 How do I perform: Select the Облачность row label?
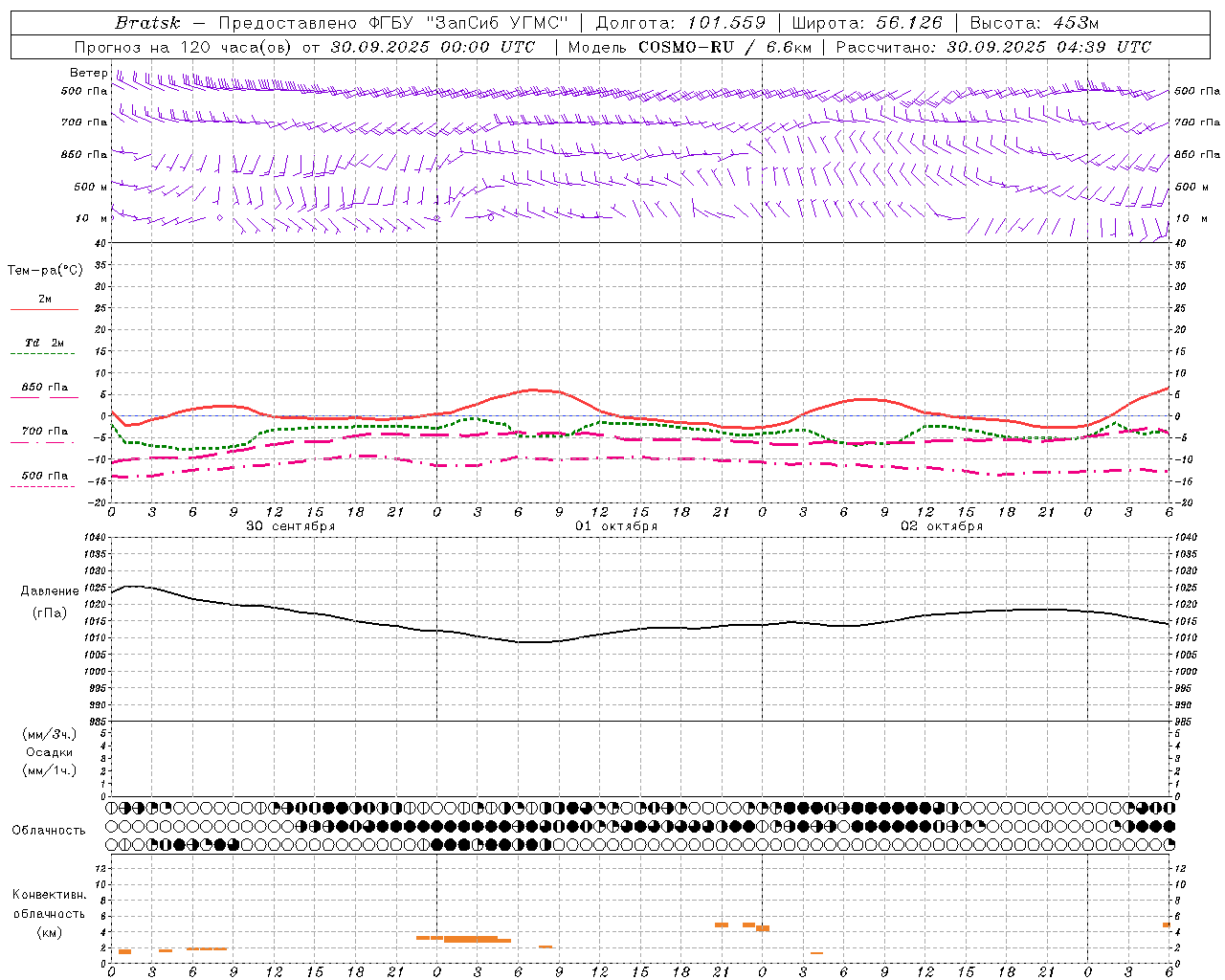pos(48,830)
